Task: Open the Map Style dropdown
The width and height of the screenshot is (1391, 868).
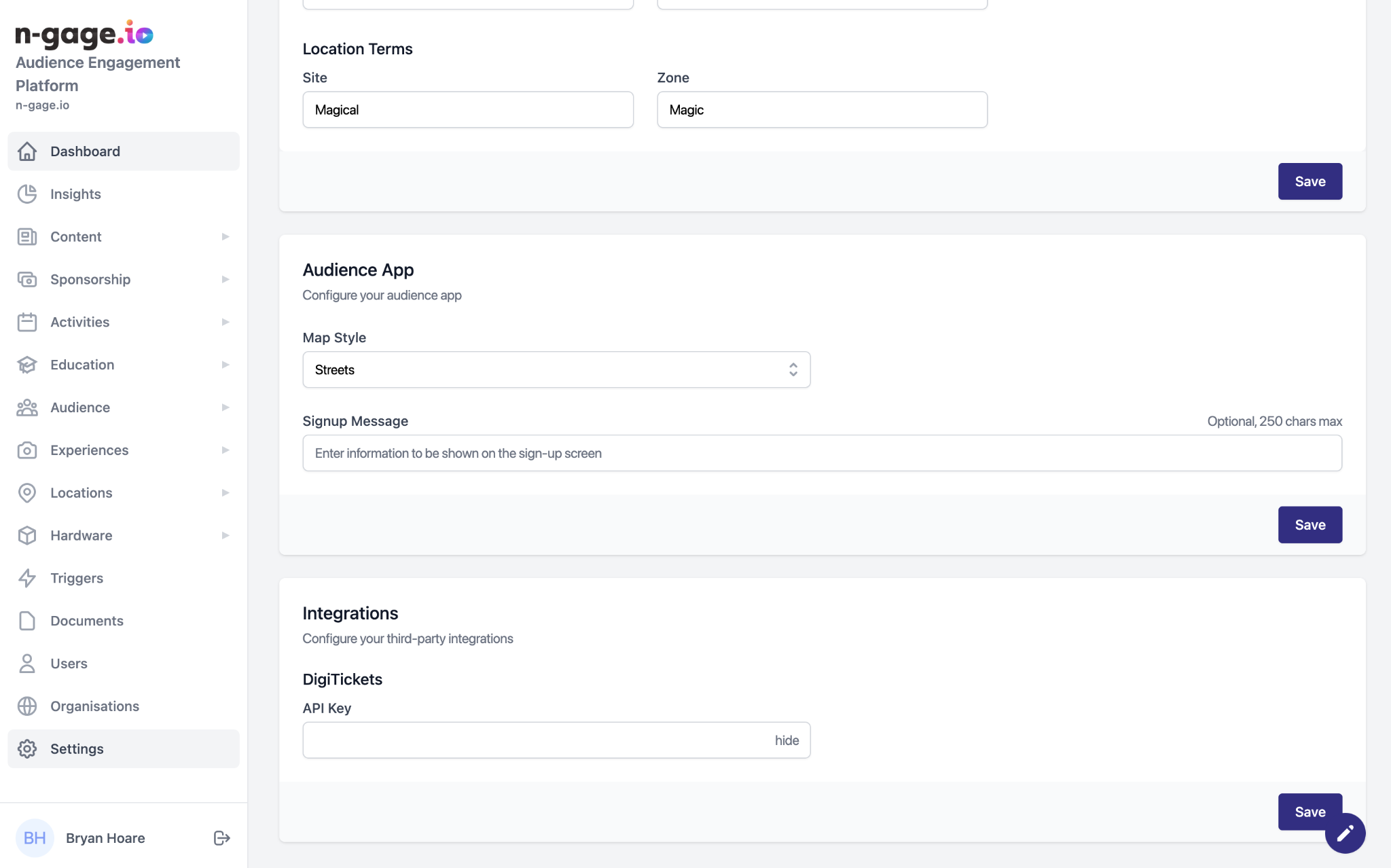Action: point(556,369)
